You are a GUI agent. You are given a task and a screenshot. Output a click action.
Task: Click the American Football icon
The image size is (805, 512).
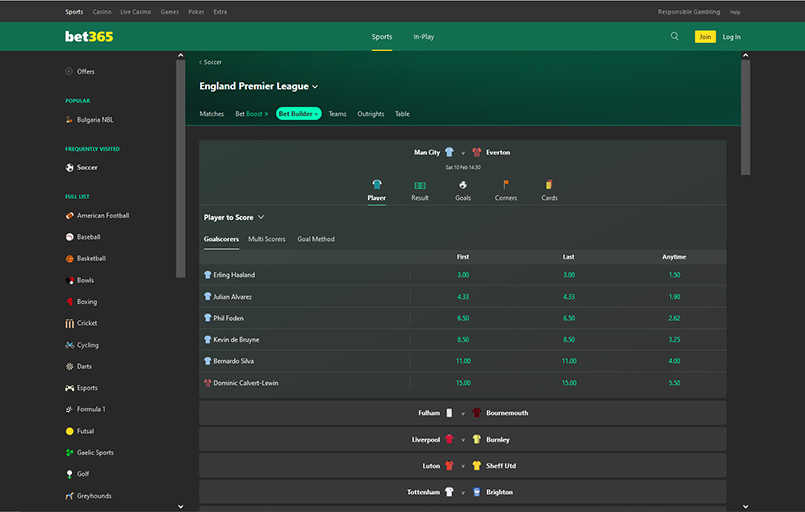[69, 216]
